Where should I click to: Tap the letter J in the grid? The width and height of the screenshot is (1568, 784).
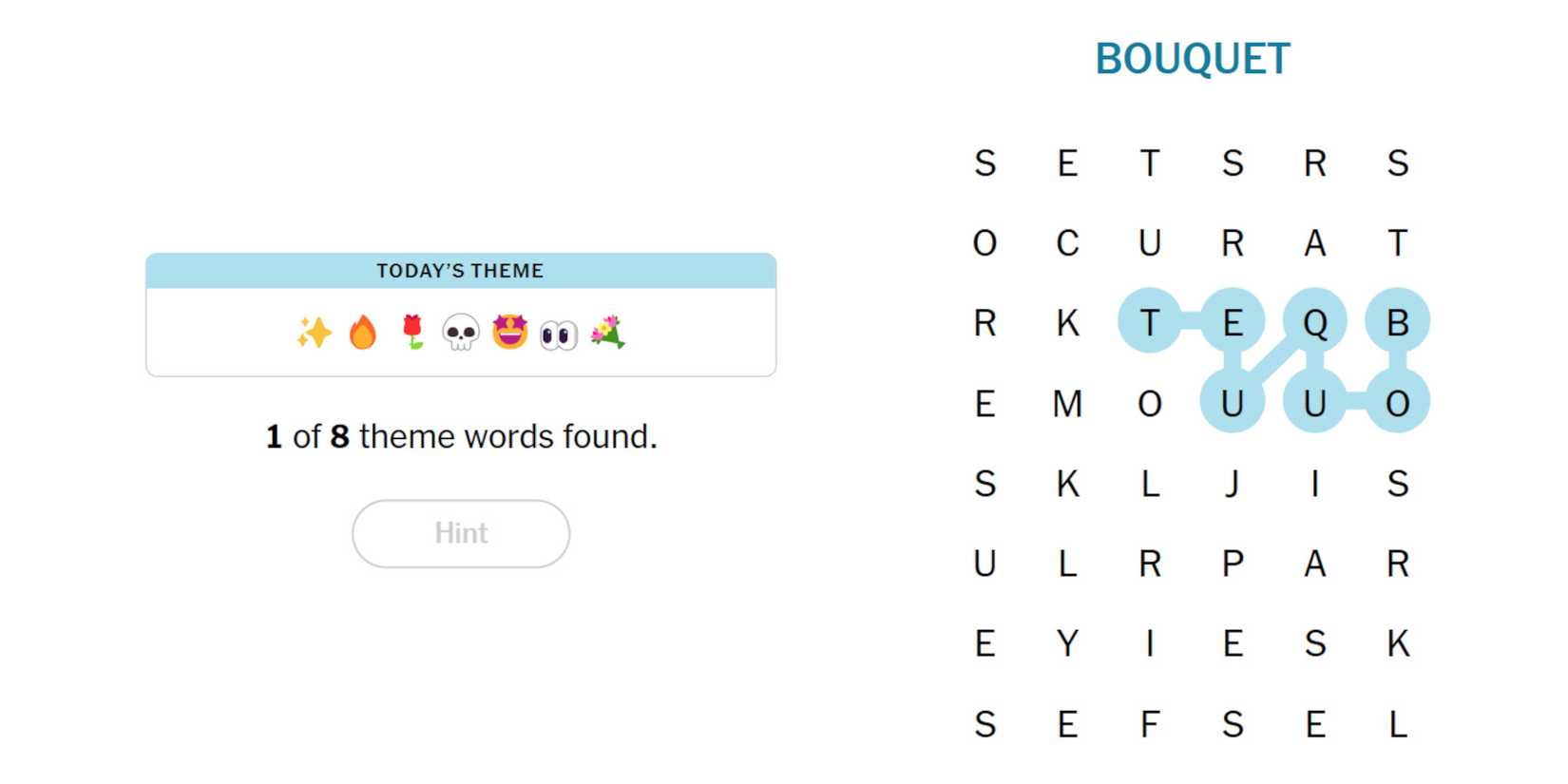click(1233, 484)
